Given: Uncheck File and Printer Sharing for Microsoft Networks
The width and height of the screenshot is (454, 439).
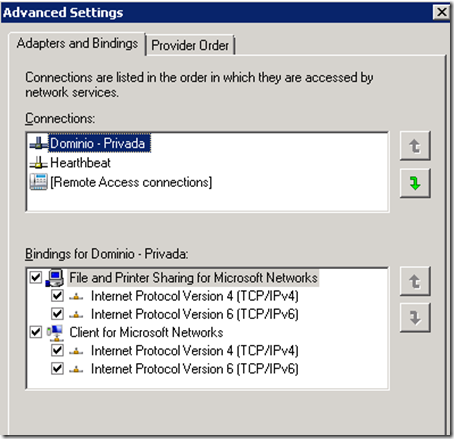Looking at the screenshot, I should (x=36, y=277).
